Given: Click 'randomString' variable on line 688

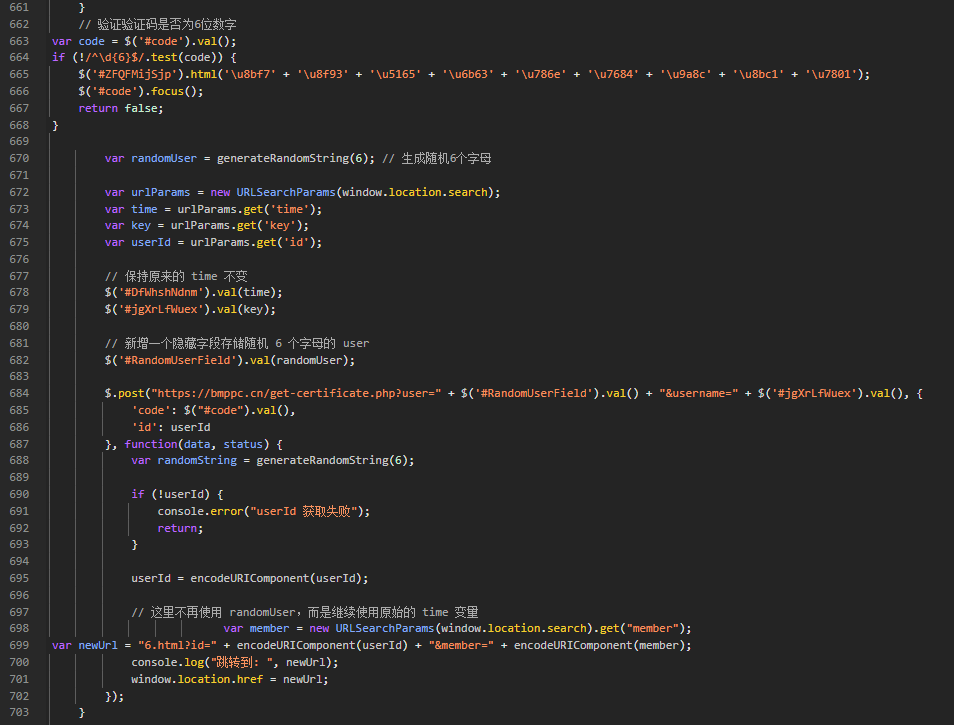Looking at the screenshot, I should pyautogui.click(x=197, y=460).
